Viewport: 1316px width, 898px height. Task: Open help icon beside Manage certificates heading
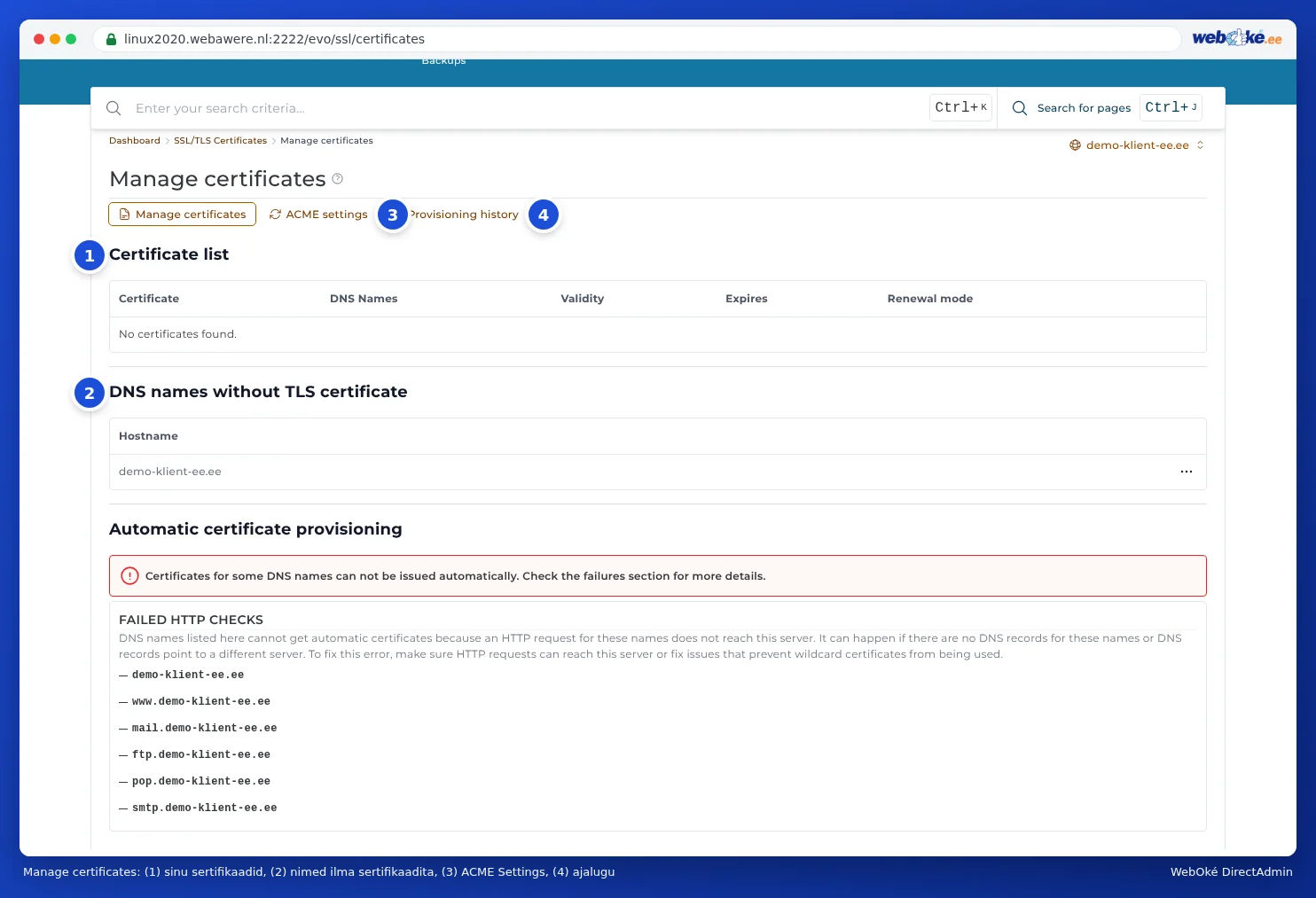[338, 179]
